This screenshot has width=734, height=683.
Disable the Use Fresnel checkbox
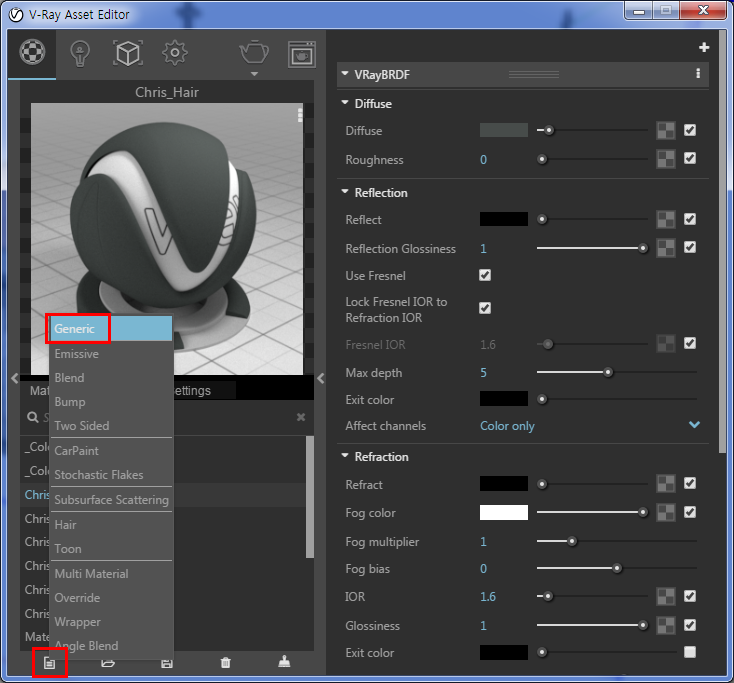485,275
